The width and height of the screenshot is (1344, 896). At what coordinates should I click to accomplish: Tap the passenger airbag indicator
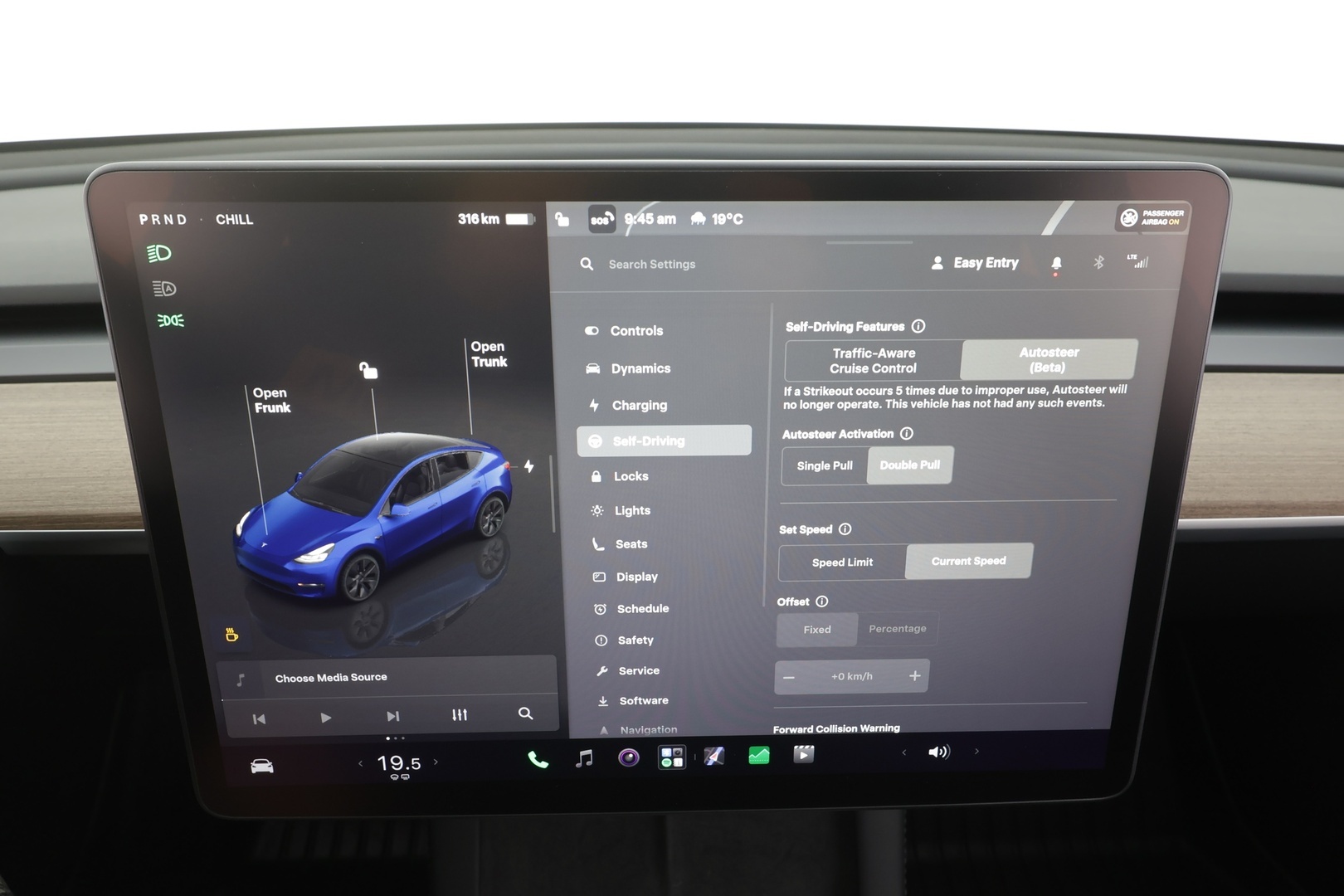(x=1152, y=217)
